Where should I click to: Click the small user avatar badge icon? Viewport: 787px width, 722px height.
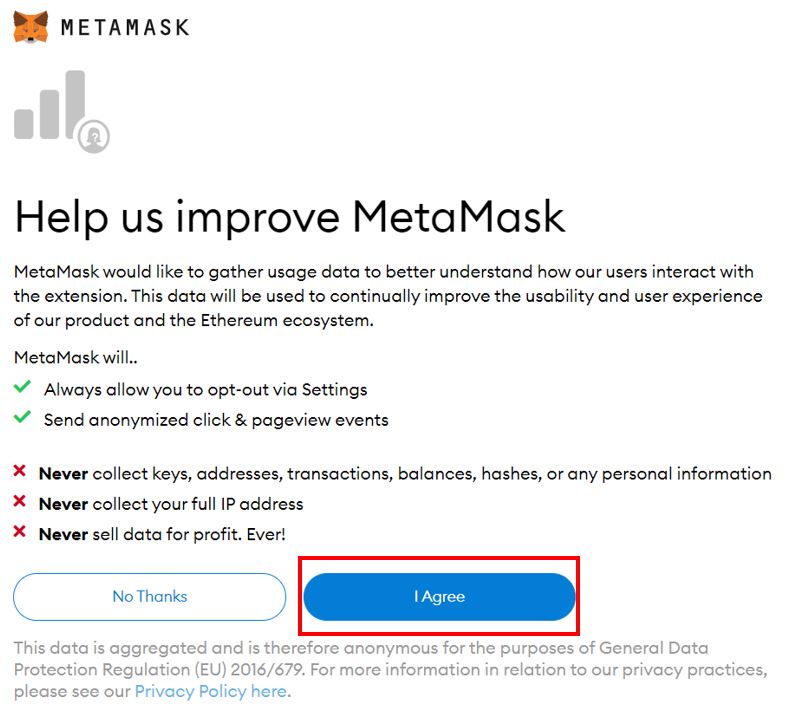click(x=95, y=136)
